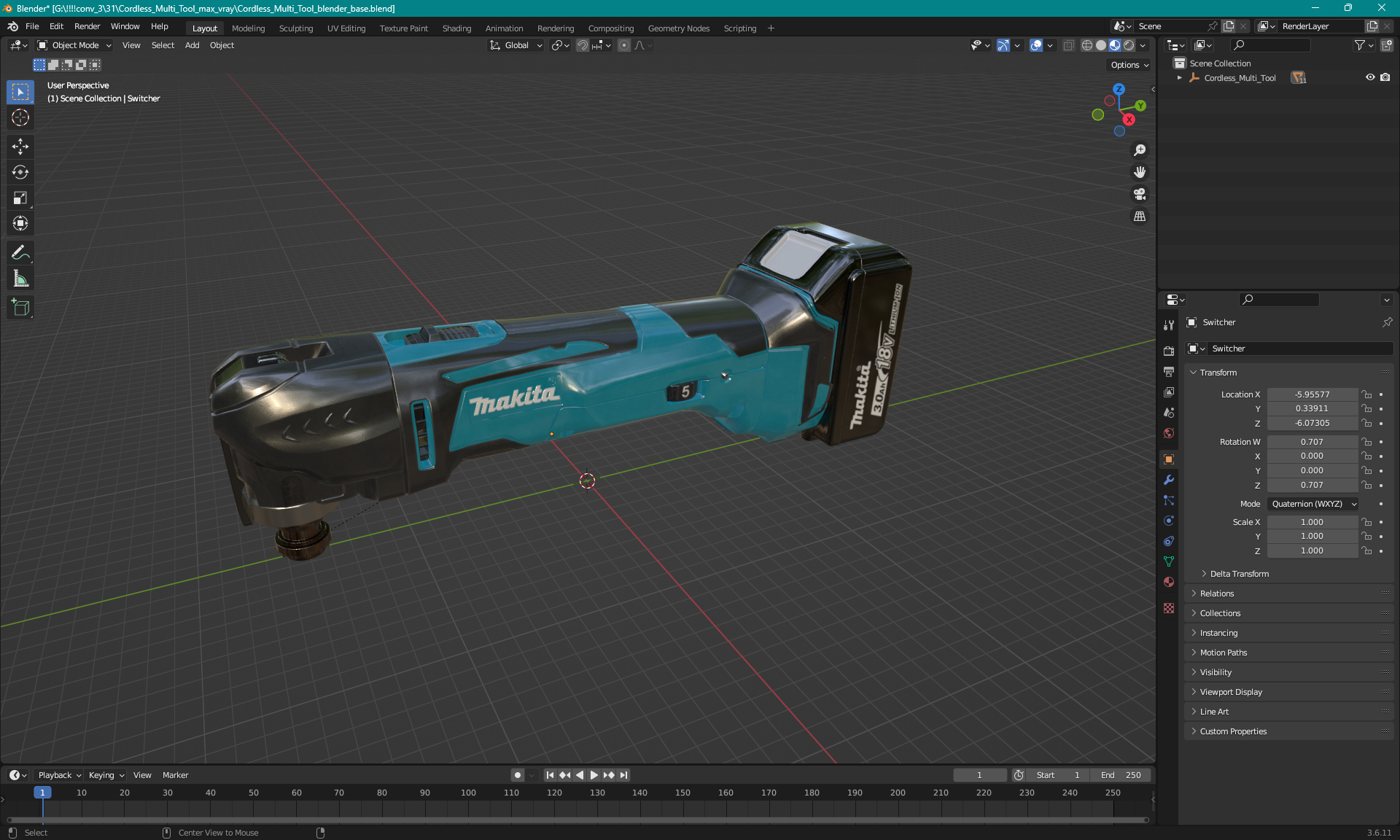
Task: Open the Particles properties tab
Action: 1169,500
